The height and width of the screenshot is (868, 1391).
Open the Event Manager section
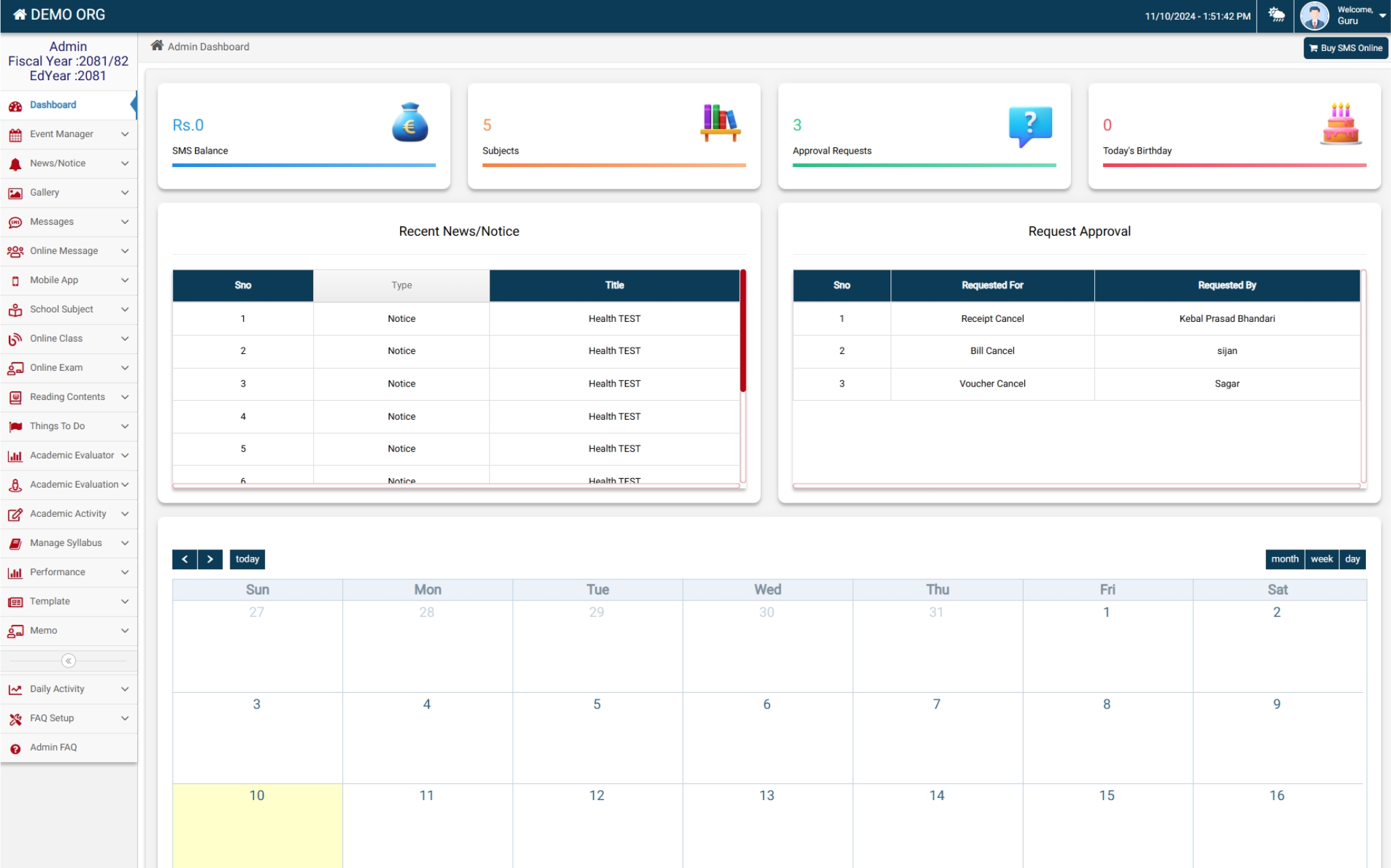point(61,133)
